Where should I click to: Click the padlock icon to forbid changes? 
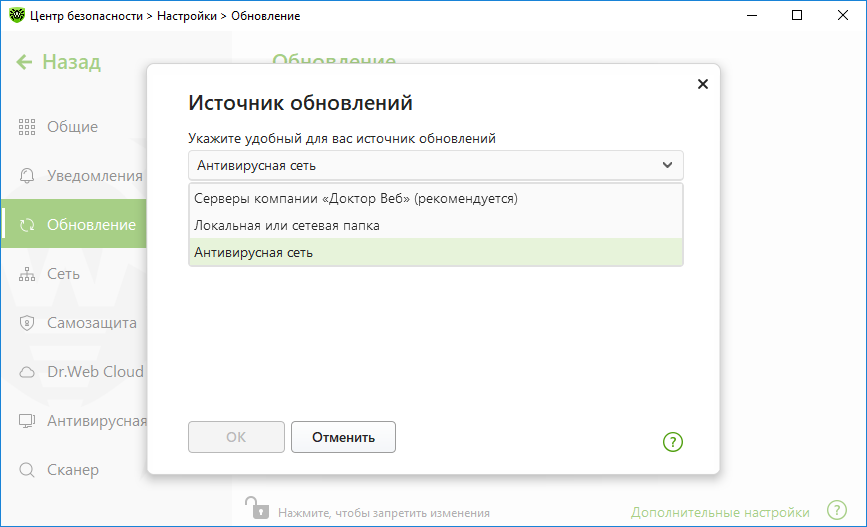pos(257,508)
